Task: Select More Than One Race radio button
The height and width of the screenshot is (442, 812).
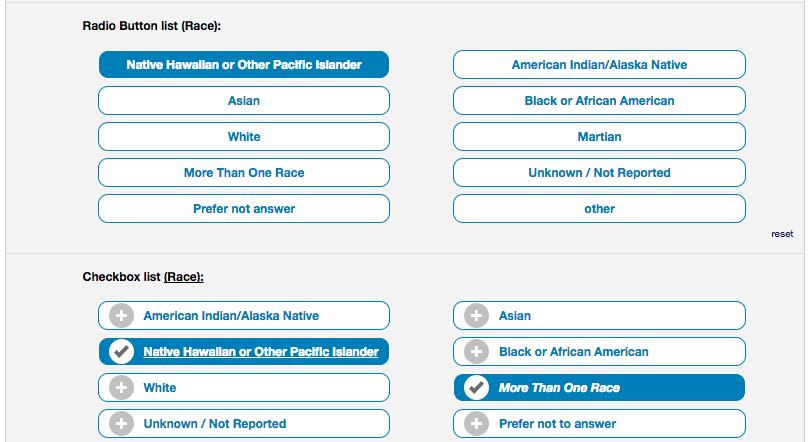Action: point(244,172)
